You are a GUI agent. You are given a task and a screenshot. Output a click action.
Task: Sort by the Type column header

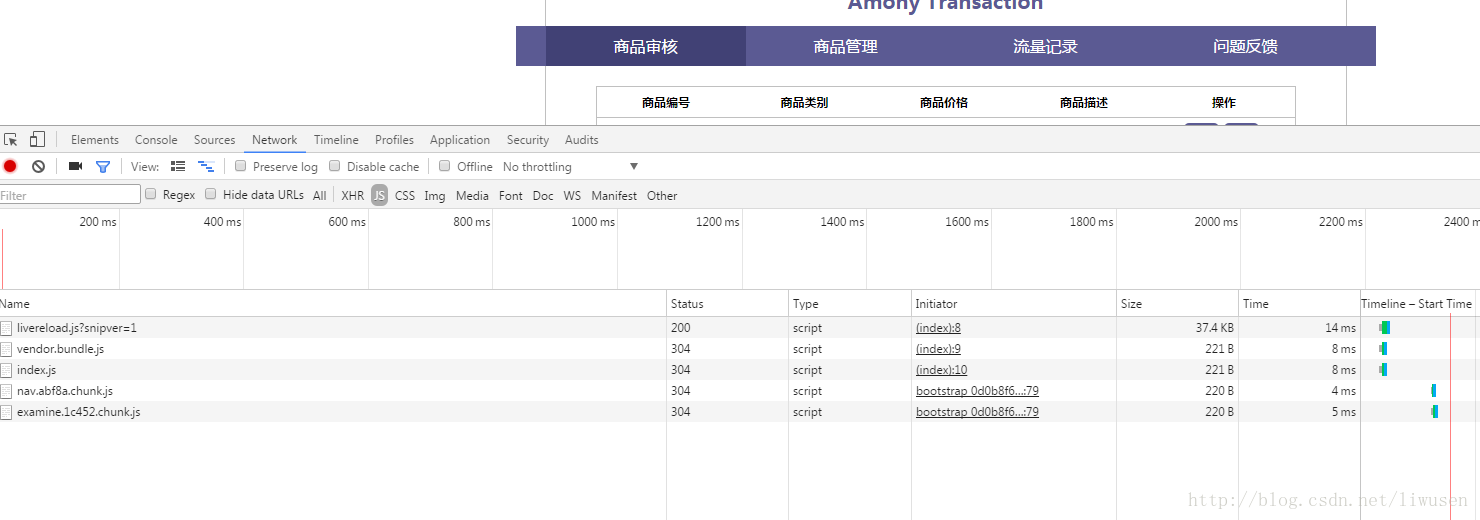pos(850,304)
